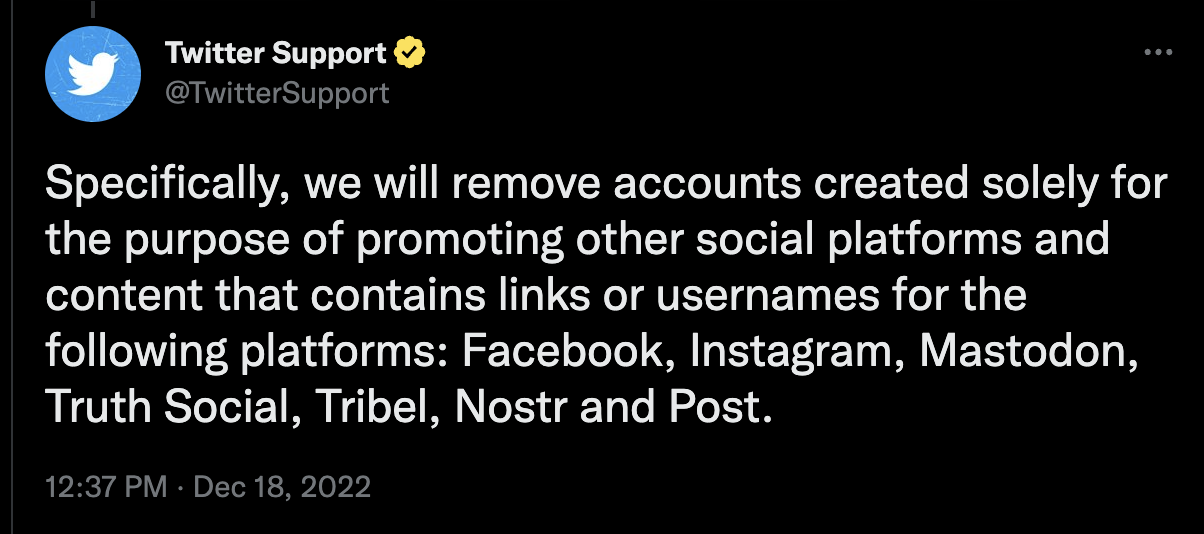Click the Dec 18, 2022 date
This screenshot has width=1204, height=534.
point(281,487)
